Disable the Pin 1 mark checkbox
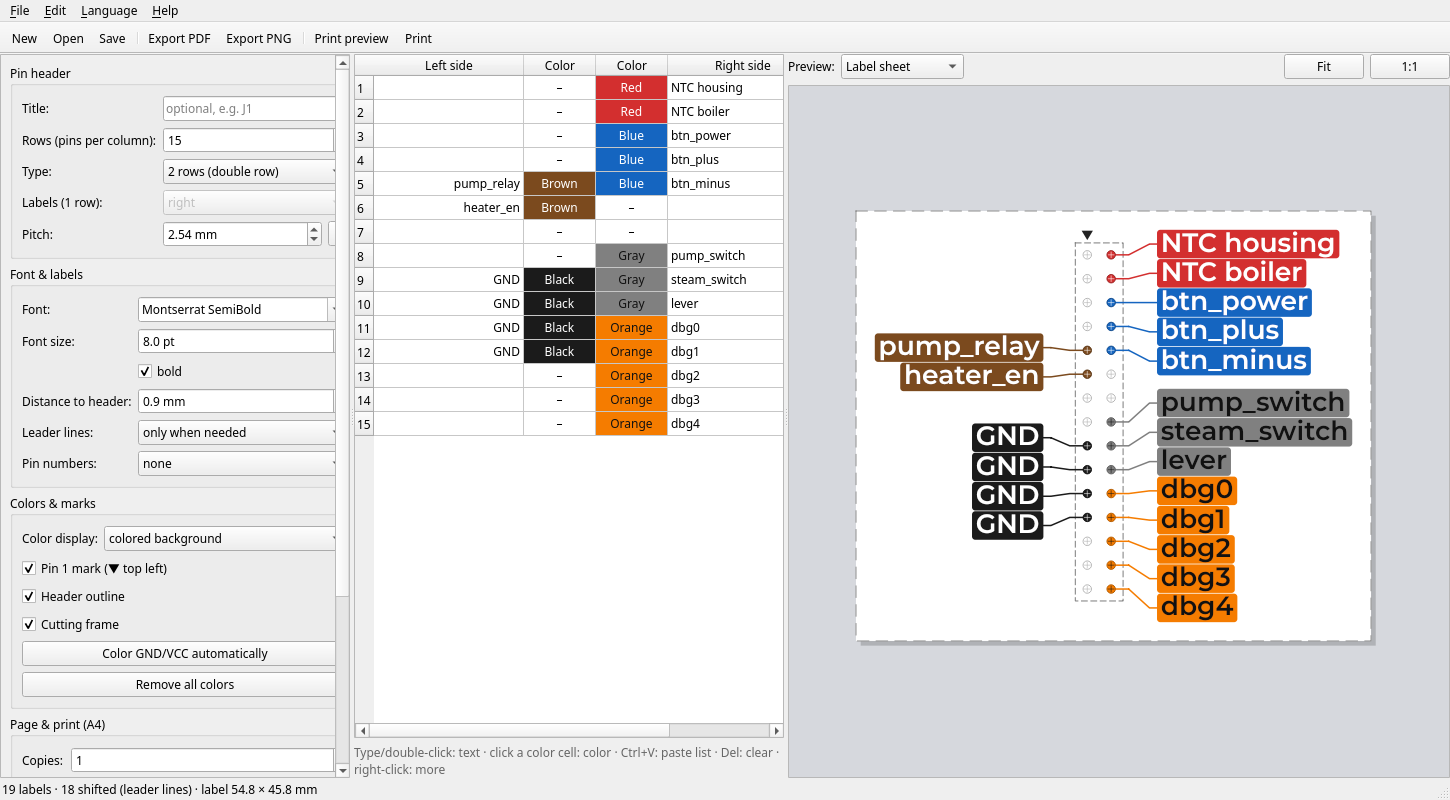 [x=29, y=568]
